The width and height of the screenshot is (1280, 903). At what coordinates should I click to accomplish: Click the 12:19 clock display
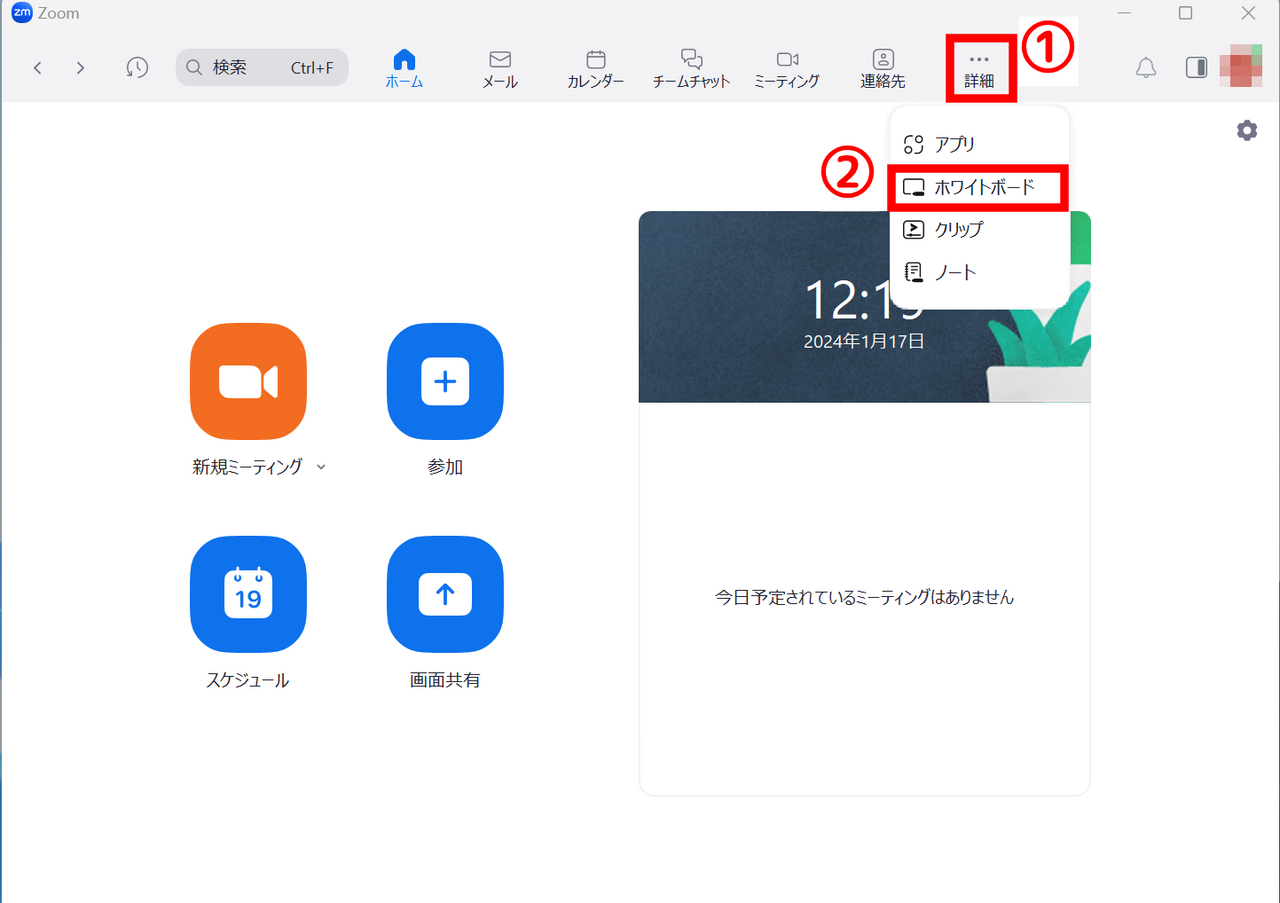pos(864,300)
